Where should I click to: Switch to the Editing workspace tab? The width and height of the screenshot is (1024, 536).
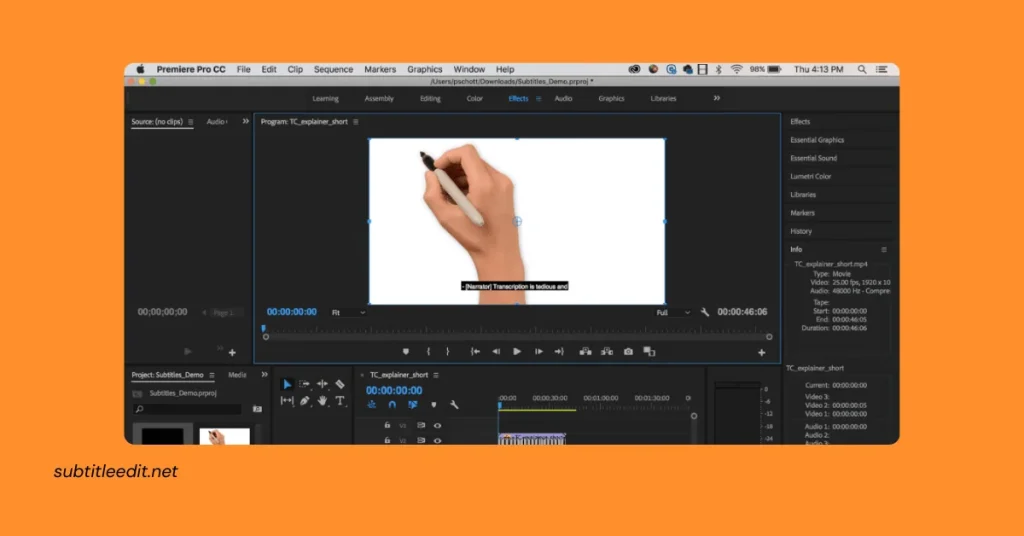[430, 99]
